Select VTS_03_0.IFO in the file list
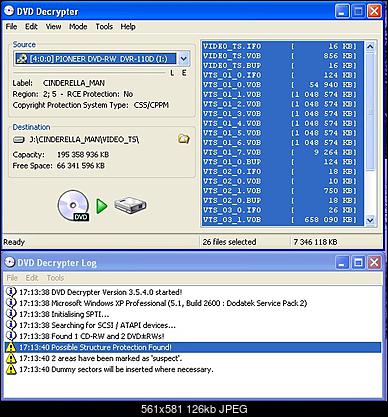Viewport: 388px width, 417px height. pyautogui.click(x=282, y=210)
